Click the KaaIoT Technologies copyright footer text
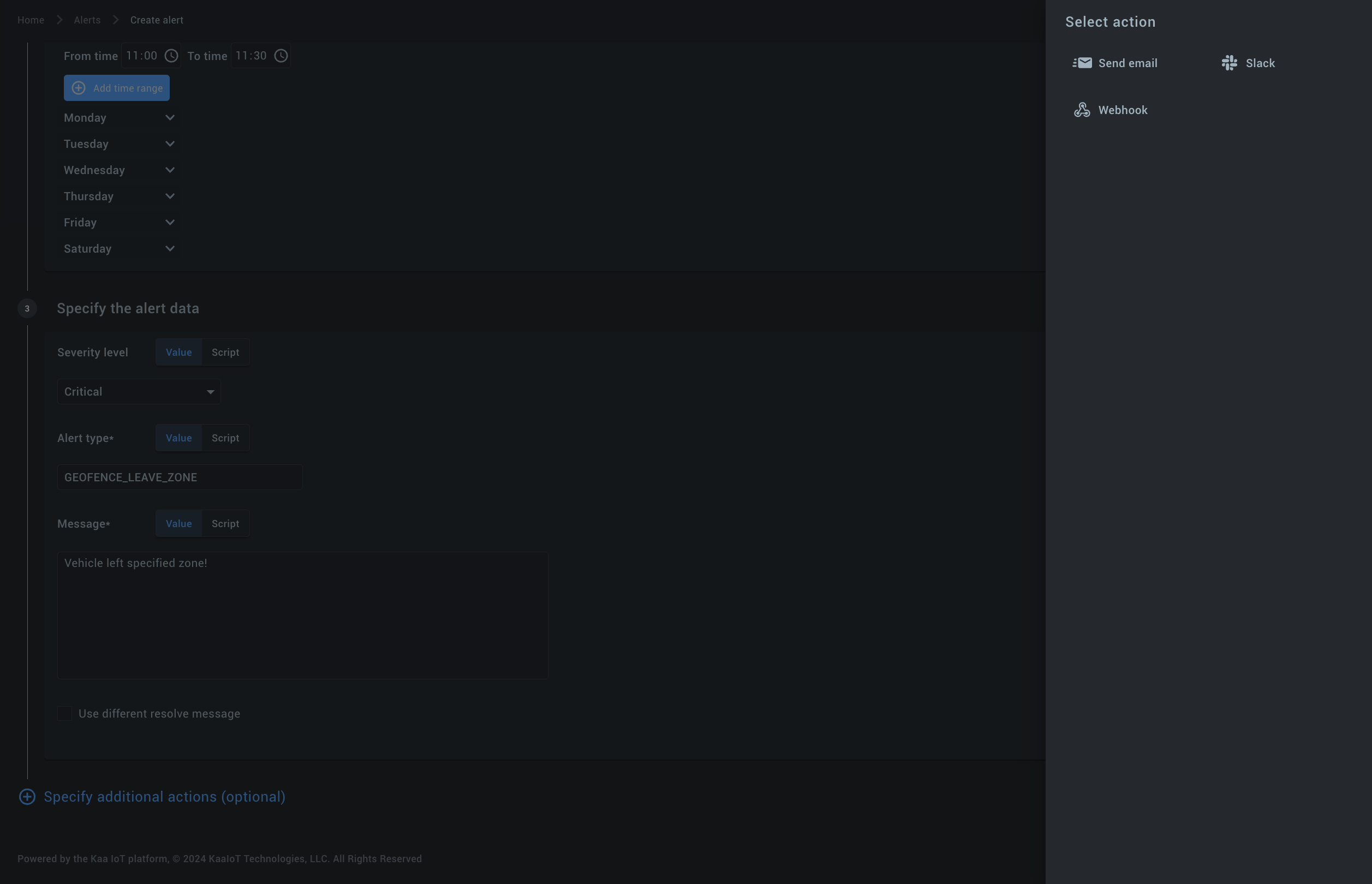1372x884 pixels. [219, 859]
